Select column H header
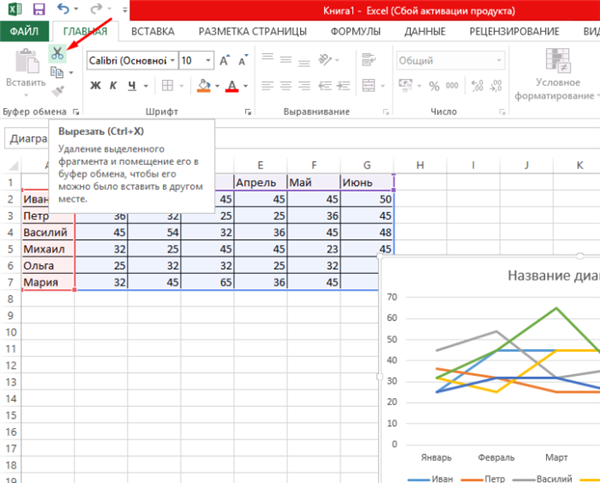Image resolution: width=600 pixels, height=483 pixels. click(x=420, y=165)
